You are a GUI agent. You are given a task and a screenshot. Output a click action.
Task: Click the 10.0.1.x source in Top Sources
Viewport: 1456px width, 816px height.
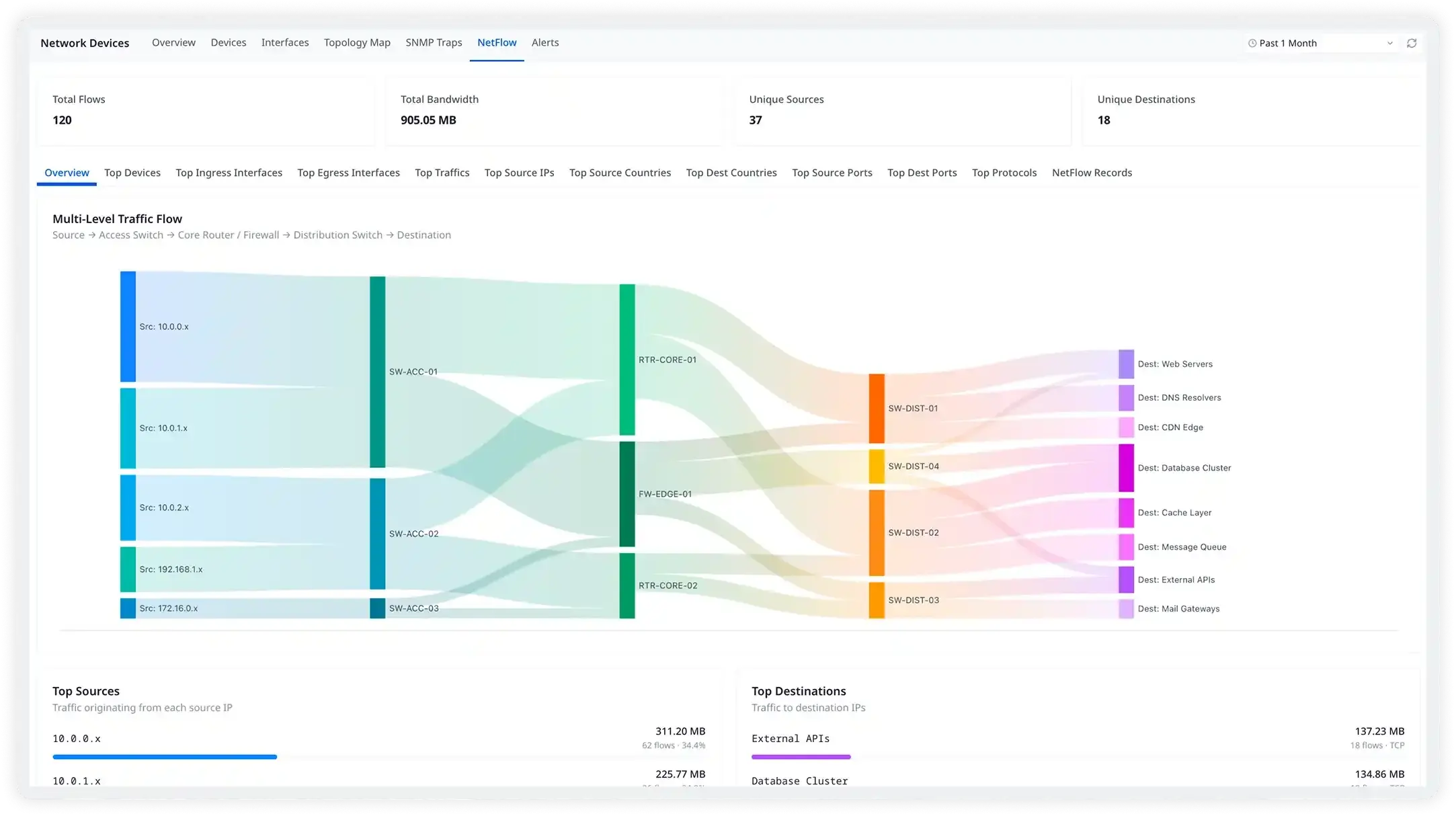[x=77, y=780]
